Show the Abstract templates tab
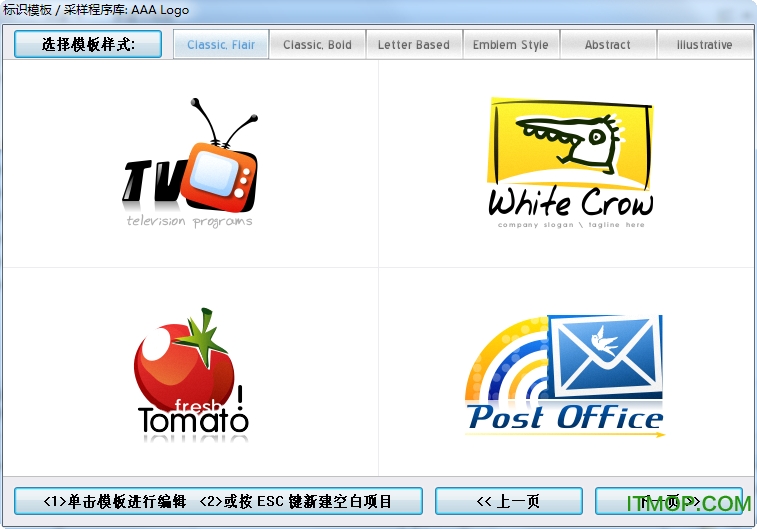The height and width of the screenshot is (529, 757). pyautogui.click(x=607, y=45)
